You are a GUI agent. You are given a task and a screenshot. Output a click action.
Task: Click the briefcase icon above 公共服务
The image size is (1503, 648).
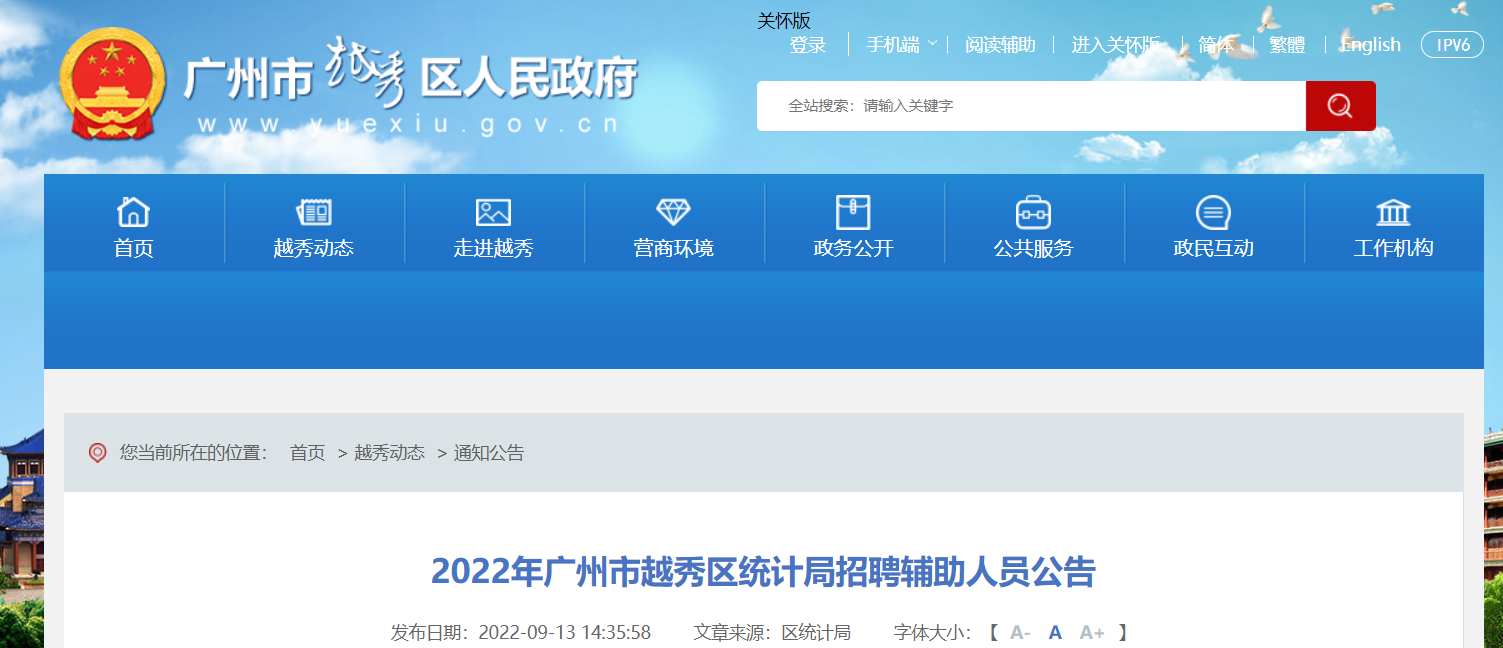pos(1033,212)
